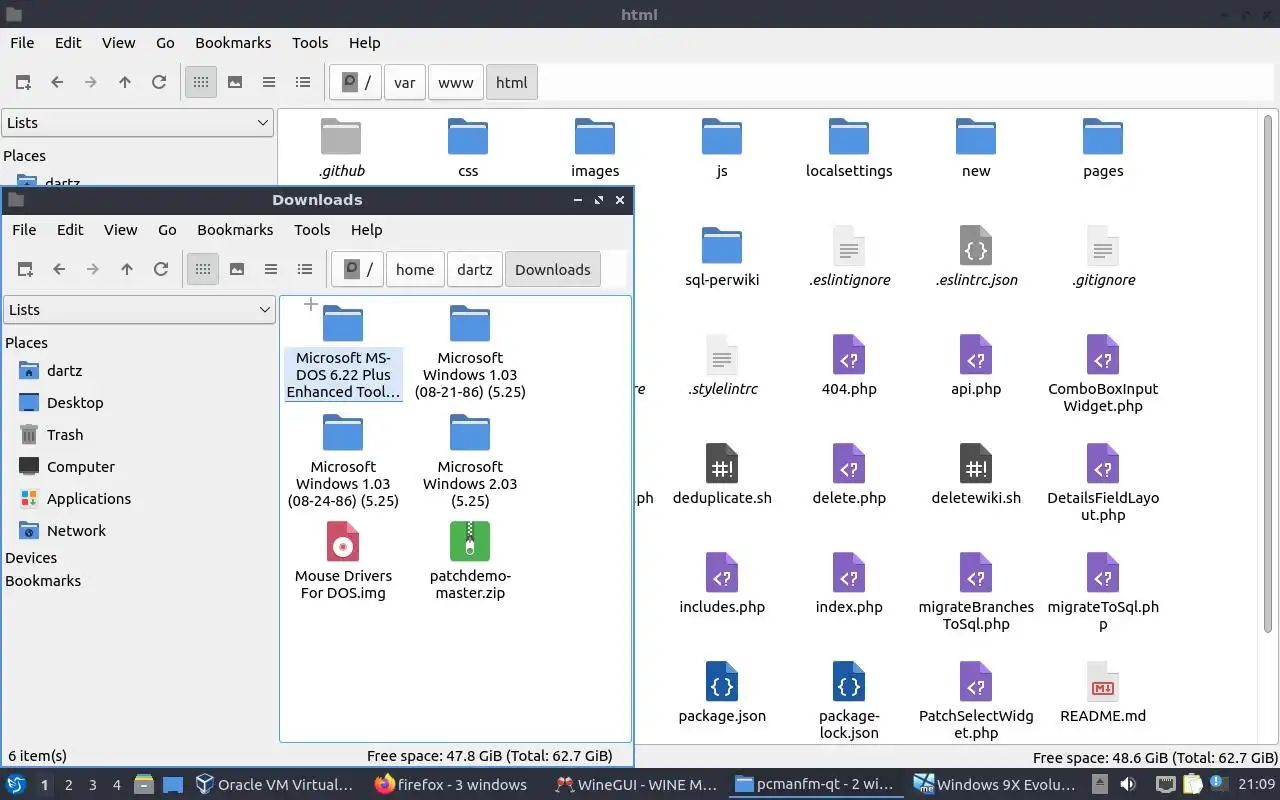
Task: Select PatchSelectWidget.php file
Action: point(976,700)
